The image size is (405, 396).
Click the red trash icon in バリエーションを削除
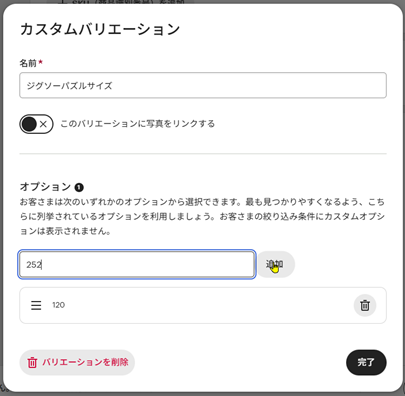click(x=32, y=363)
